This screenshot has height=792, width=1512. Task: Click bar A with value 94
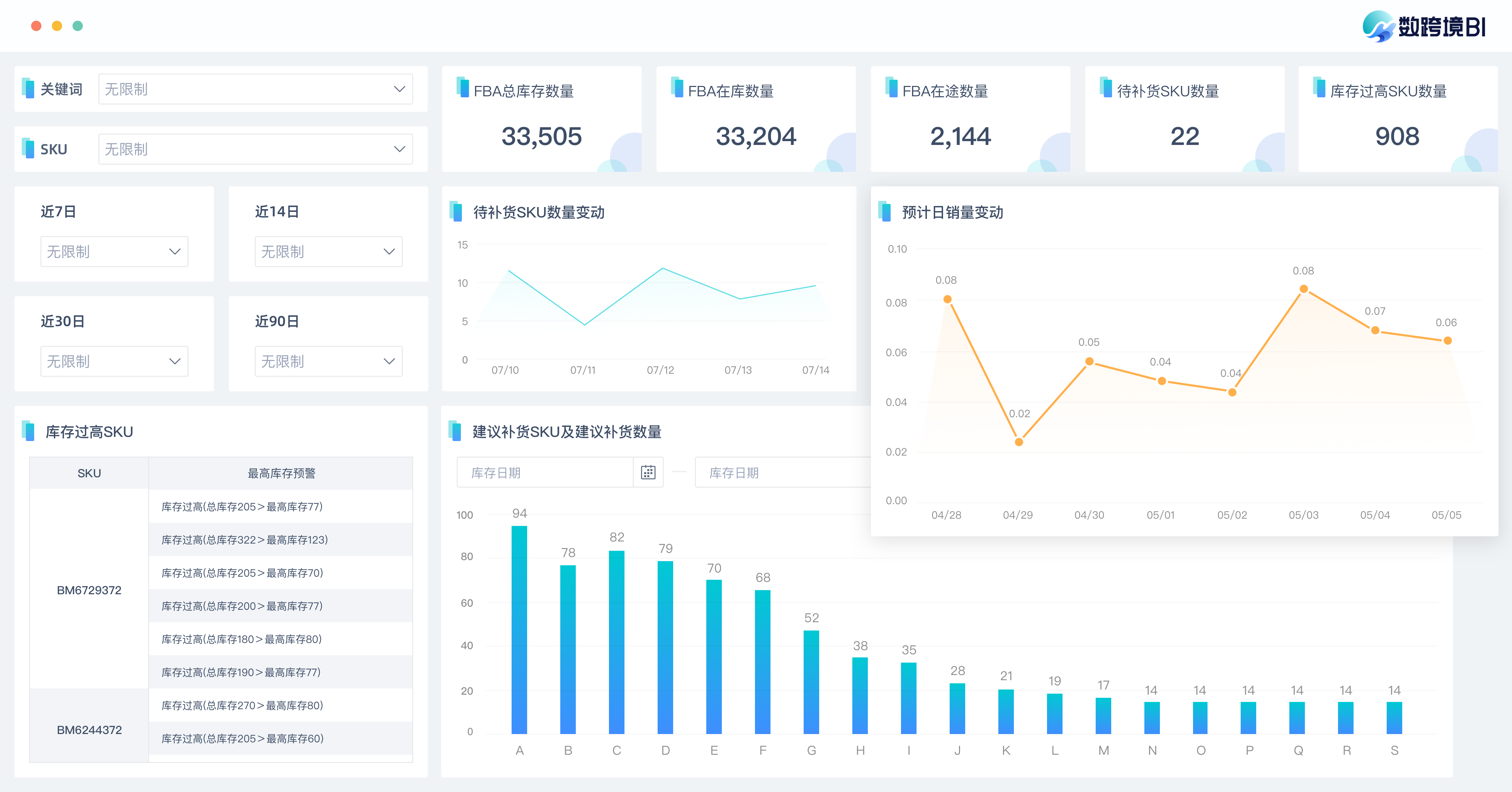coord(520,629)
